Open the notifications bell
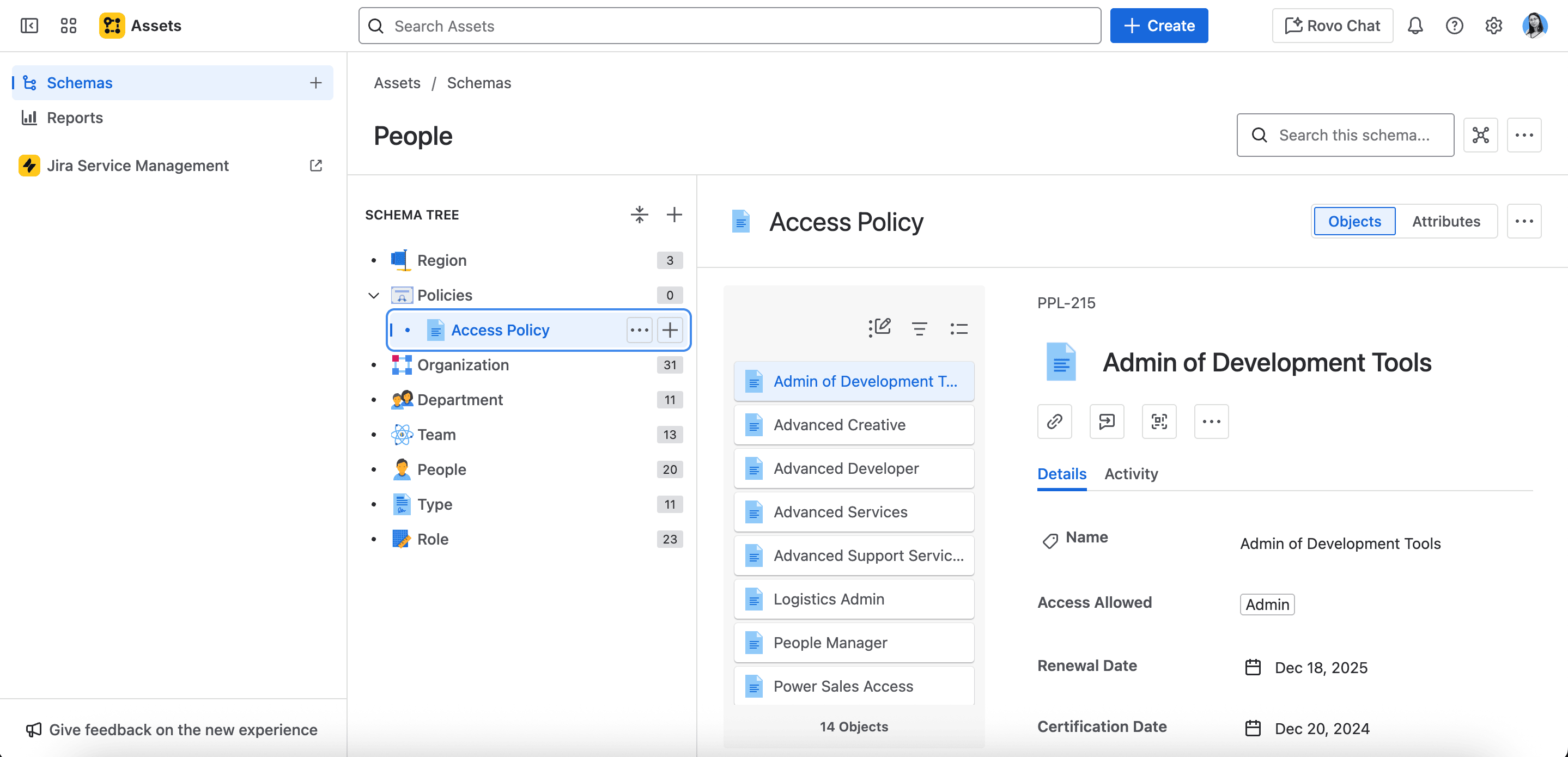Image resolution: width=1568 pixels, height=757 pixels. click(x=1415, y=26)
